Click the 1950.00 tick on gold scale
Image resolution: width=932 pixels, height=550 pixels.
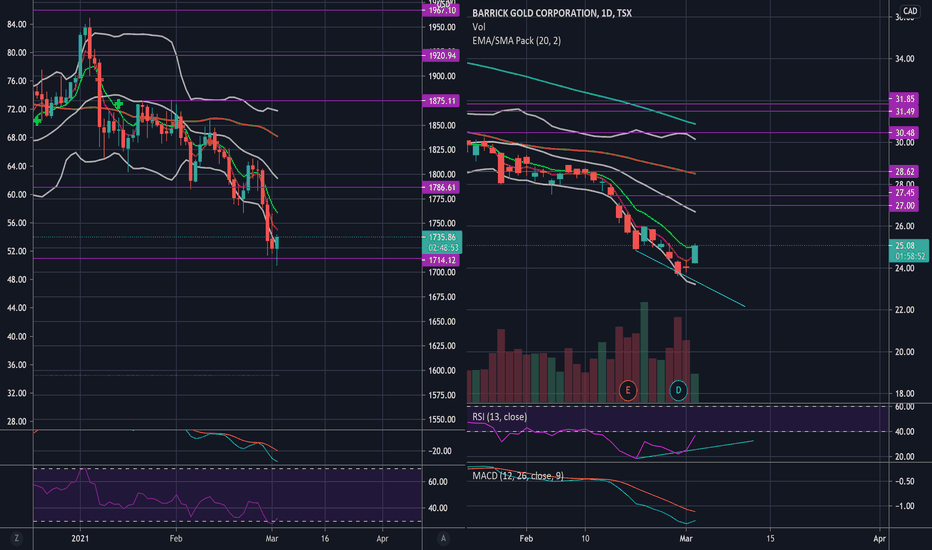point(442,27)
